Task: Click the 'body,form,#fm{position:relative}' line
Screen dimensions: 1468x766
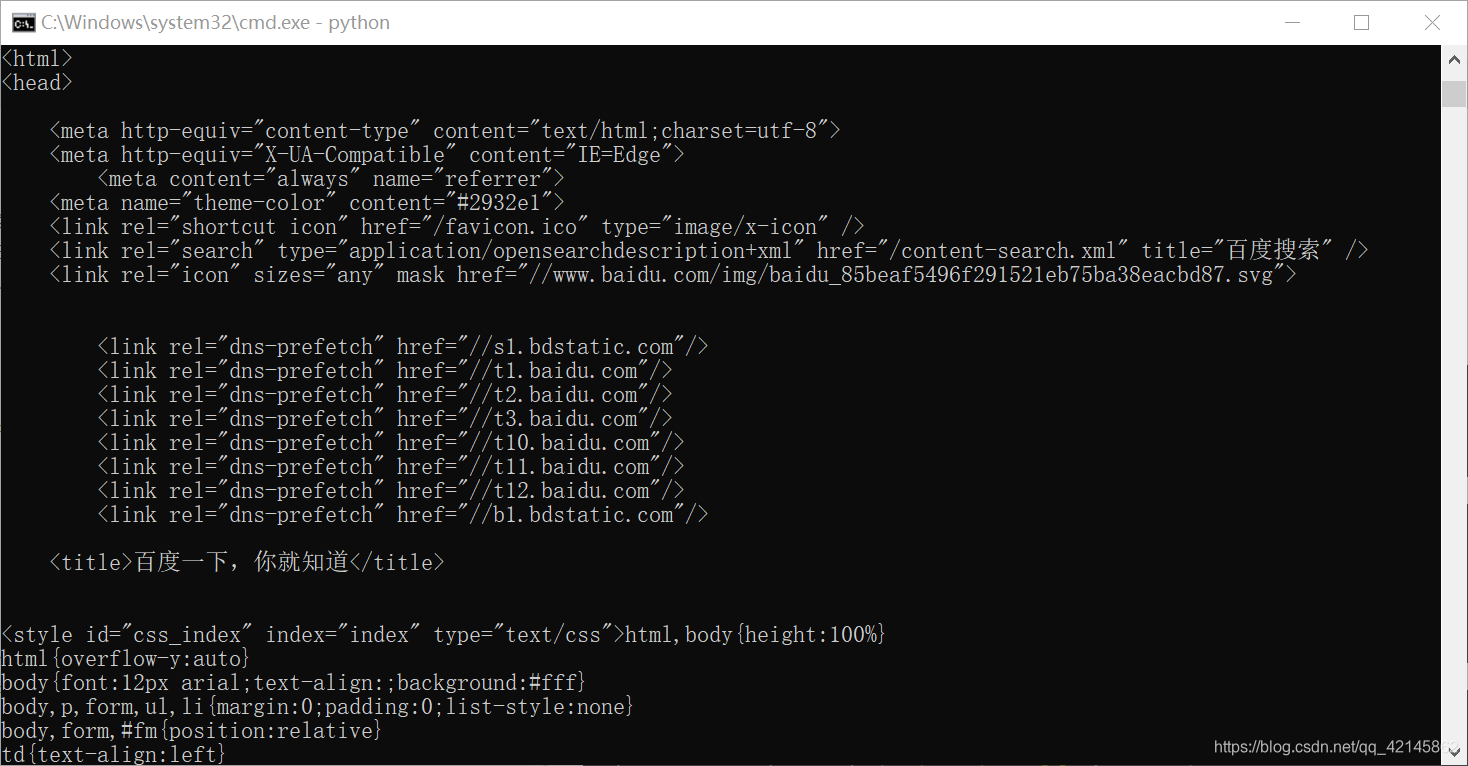Action: coord(192,731)
